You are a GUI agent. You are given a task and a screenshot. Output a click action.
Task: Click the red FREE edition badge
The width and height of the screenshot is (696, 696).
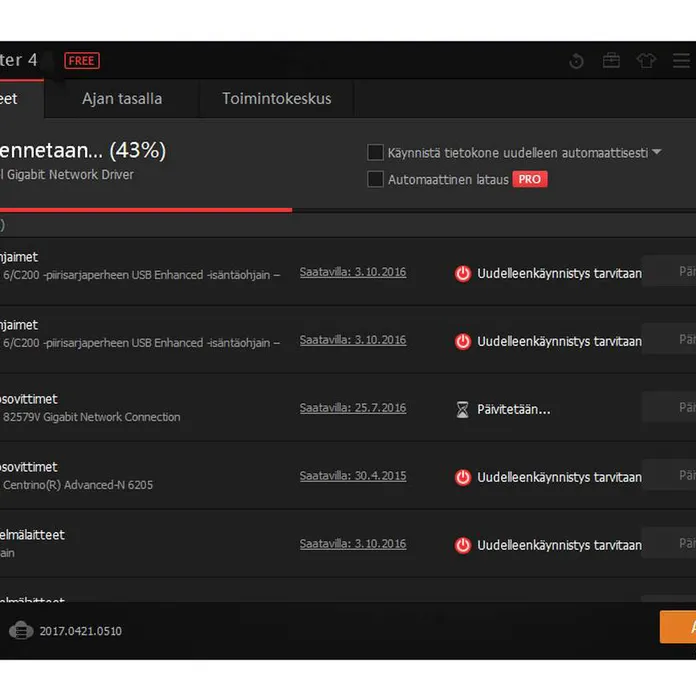(82, 61)
